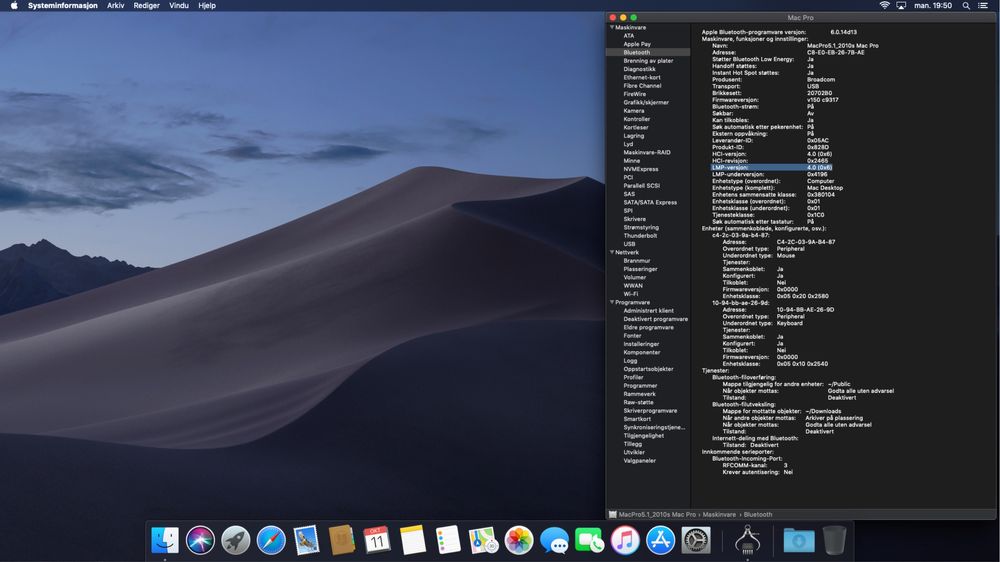This screenshot has height=562, width=1000.
Task: Open App Store icon in dock
Action: pyautogui.click(x=660, y=540)
